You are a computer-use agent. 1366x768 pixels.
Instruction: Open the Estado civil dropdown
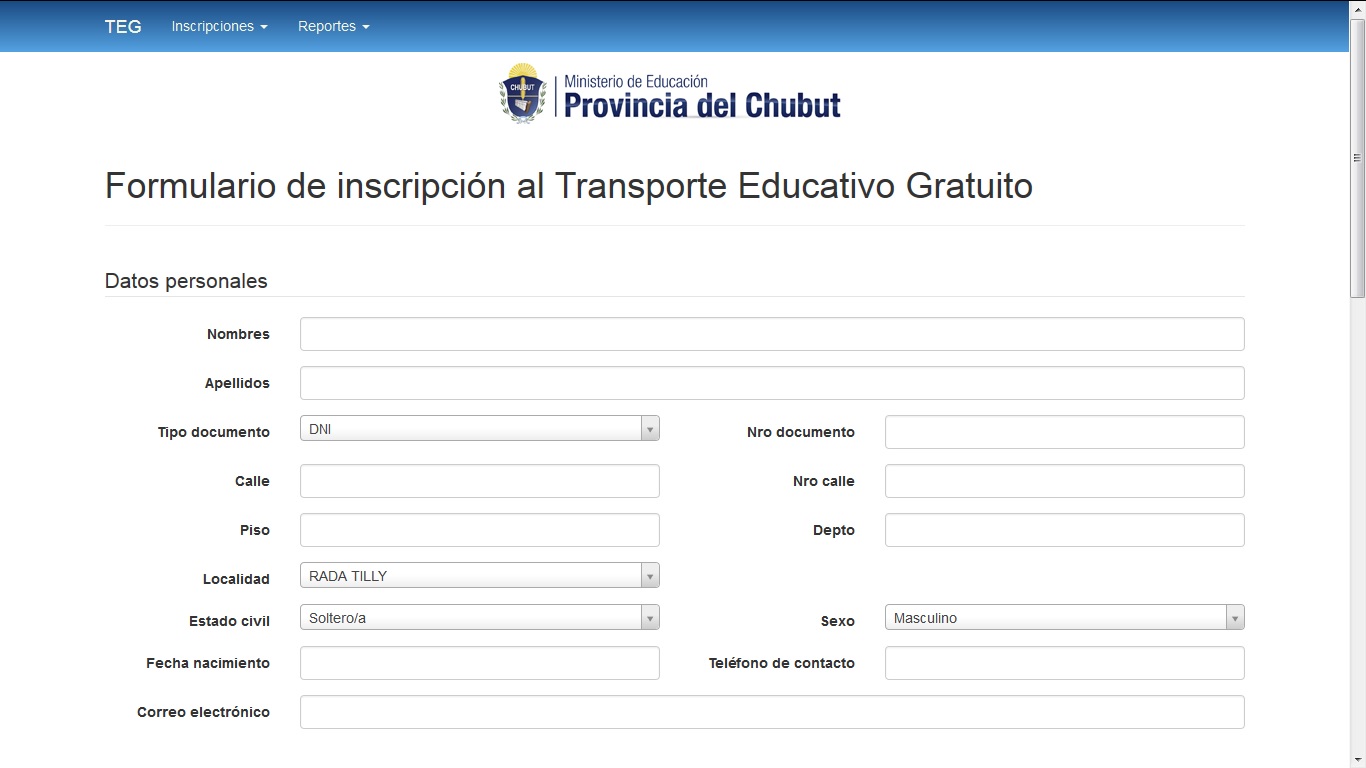(x=479, y=618)
